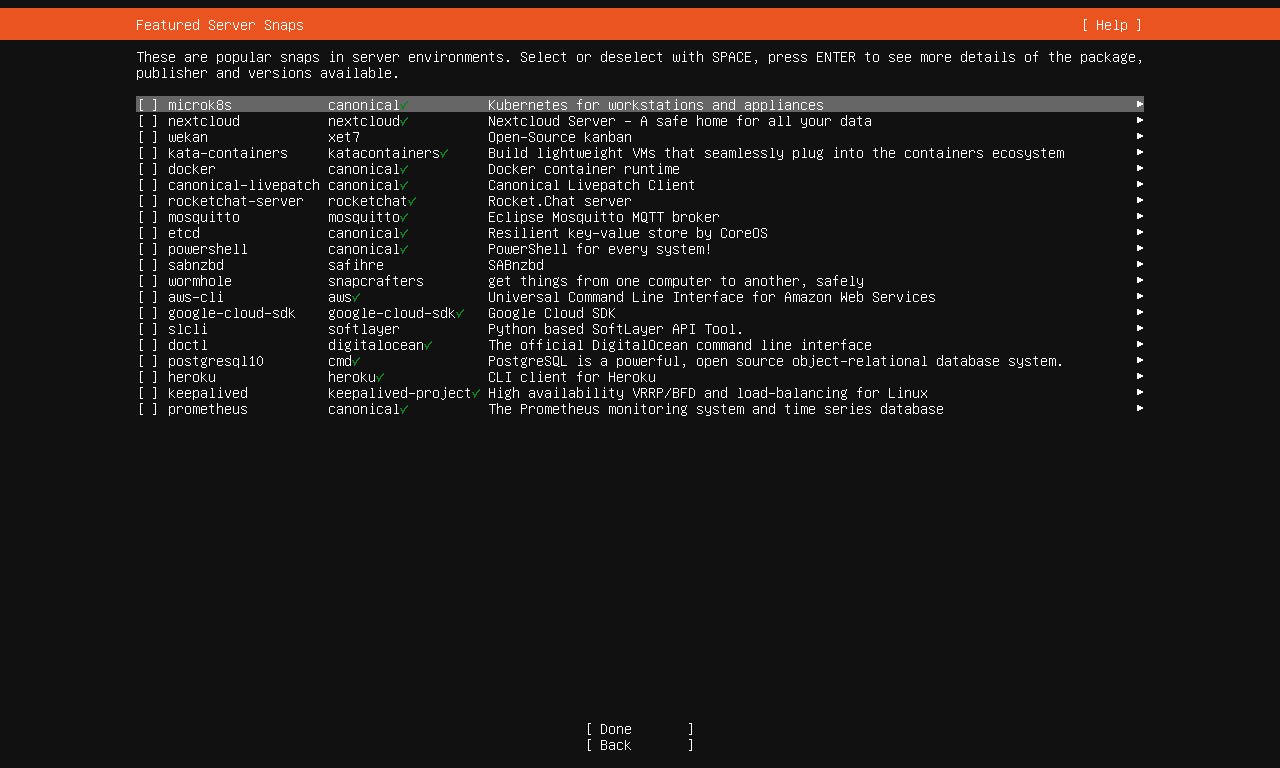This screenshot has width=1280, height=768.
Task: Select the wormhole snap name
Action: (200, 281)
